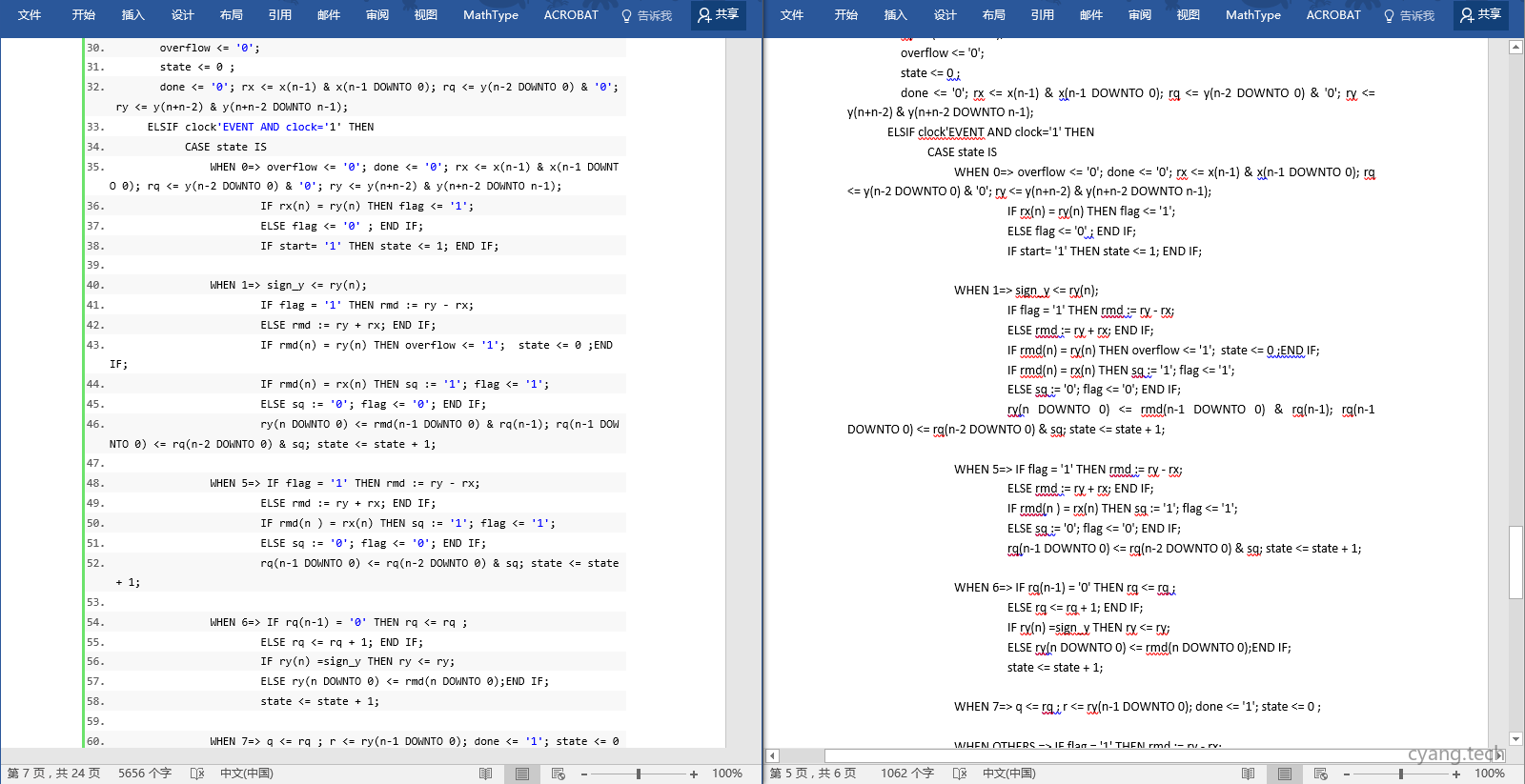
Task: Open the MathType tab in left window
Action: pyautogui.click(x=490, y=15)
